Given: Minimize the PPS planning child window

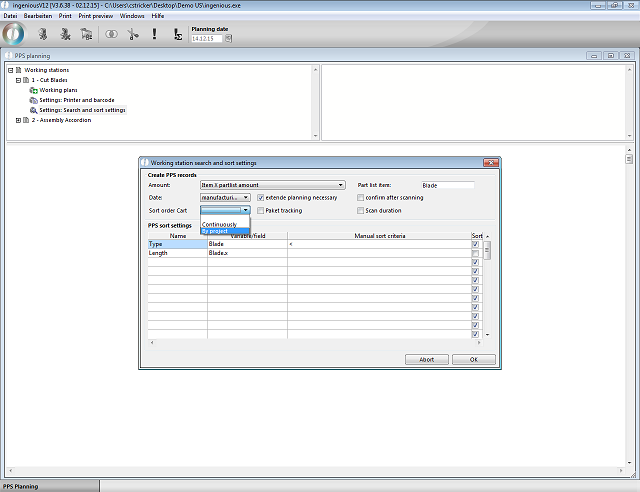Looking at the screenshot, I should [594, 56].
